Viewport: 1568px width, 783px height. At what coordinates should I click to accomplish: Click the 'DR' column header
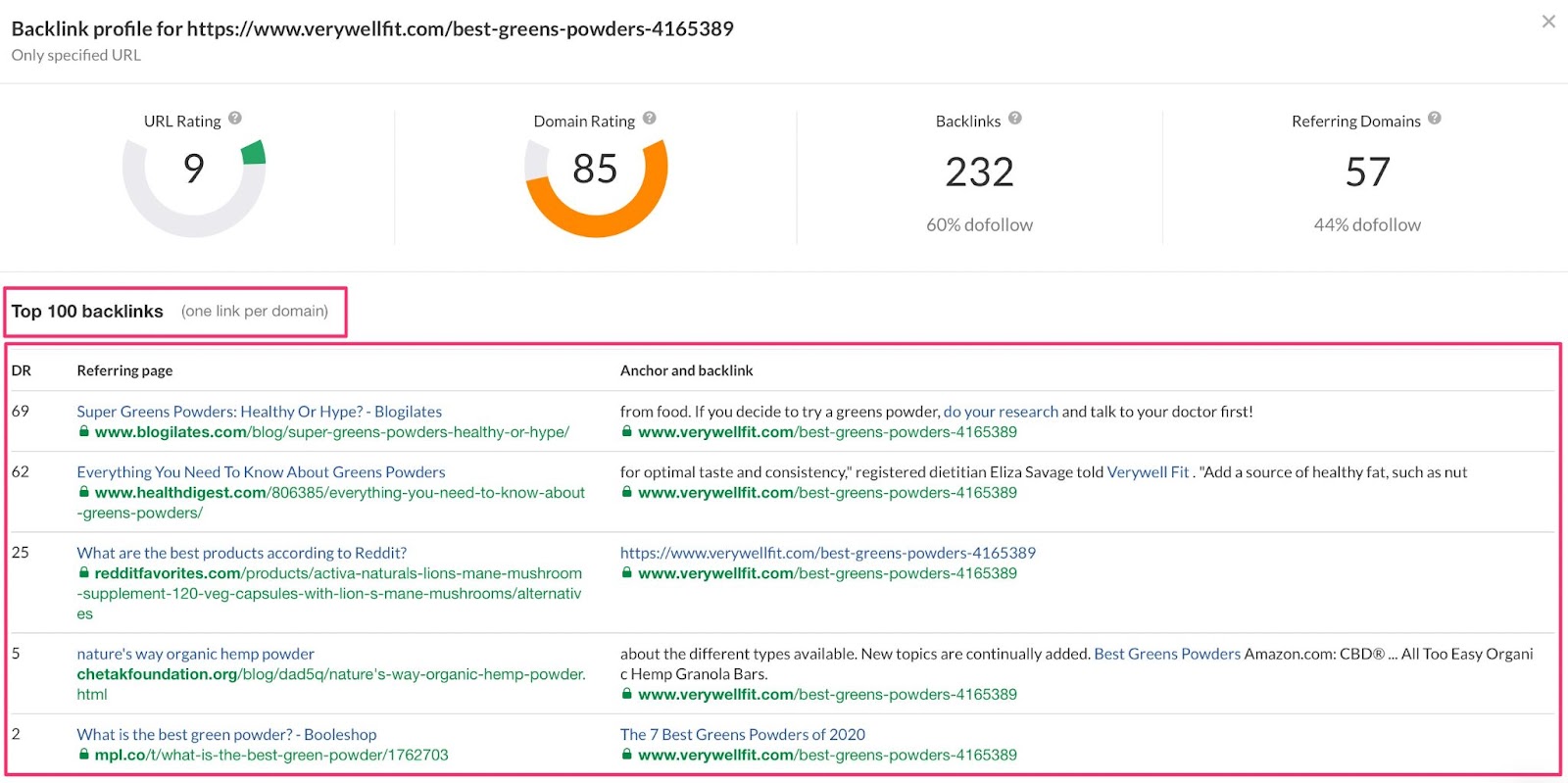[x=22, y=370]
